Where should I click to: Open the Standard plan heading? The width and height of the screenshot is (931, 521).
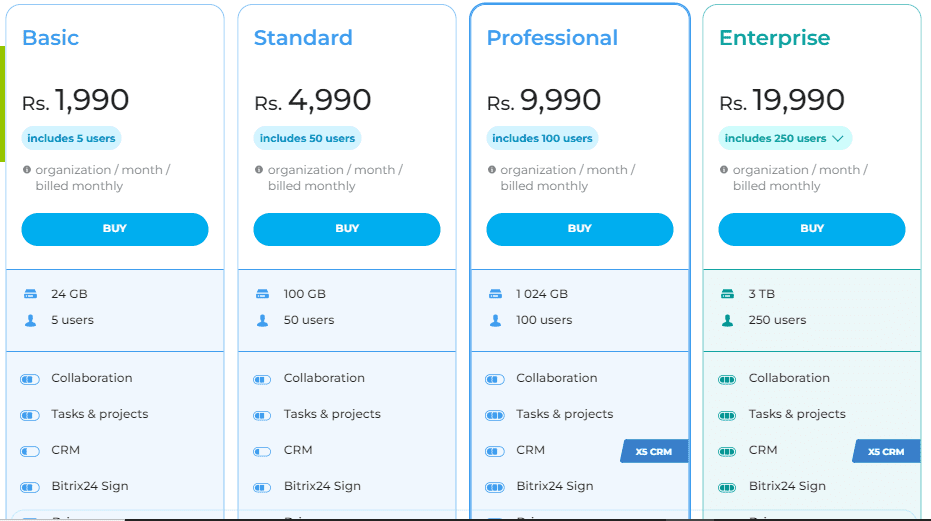click(303, 38)
